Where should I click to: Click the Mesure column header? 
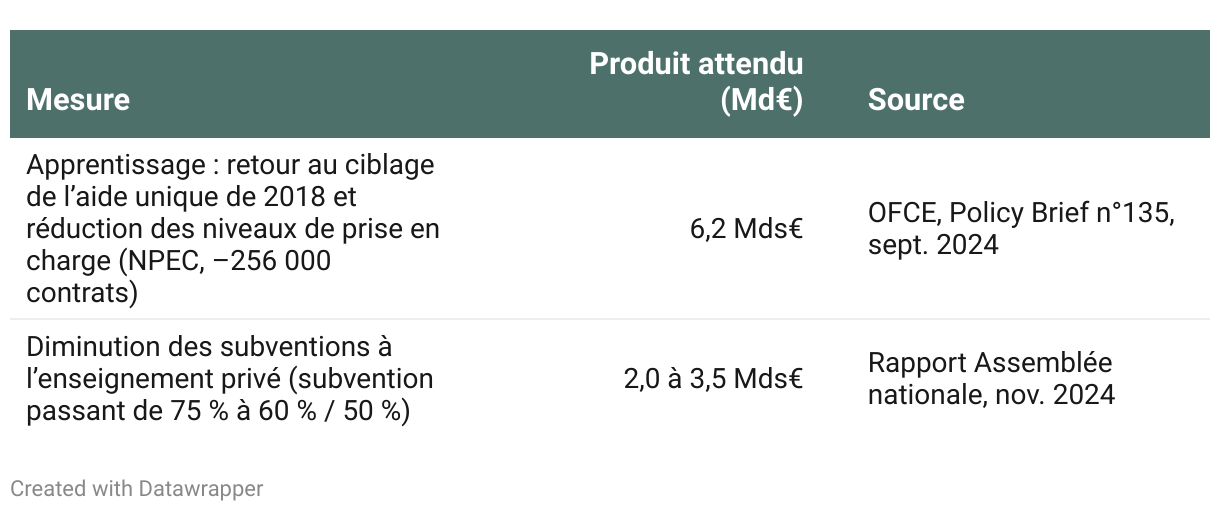(x=78, y=100)
